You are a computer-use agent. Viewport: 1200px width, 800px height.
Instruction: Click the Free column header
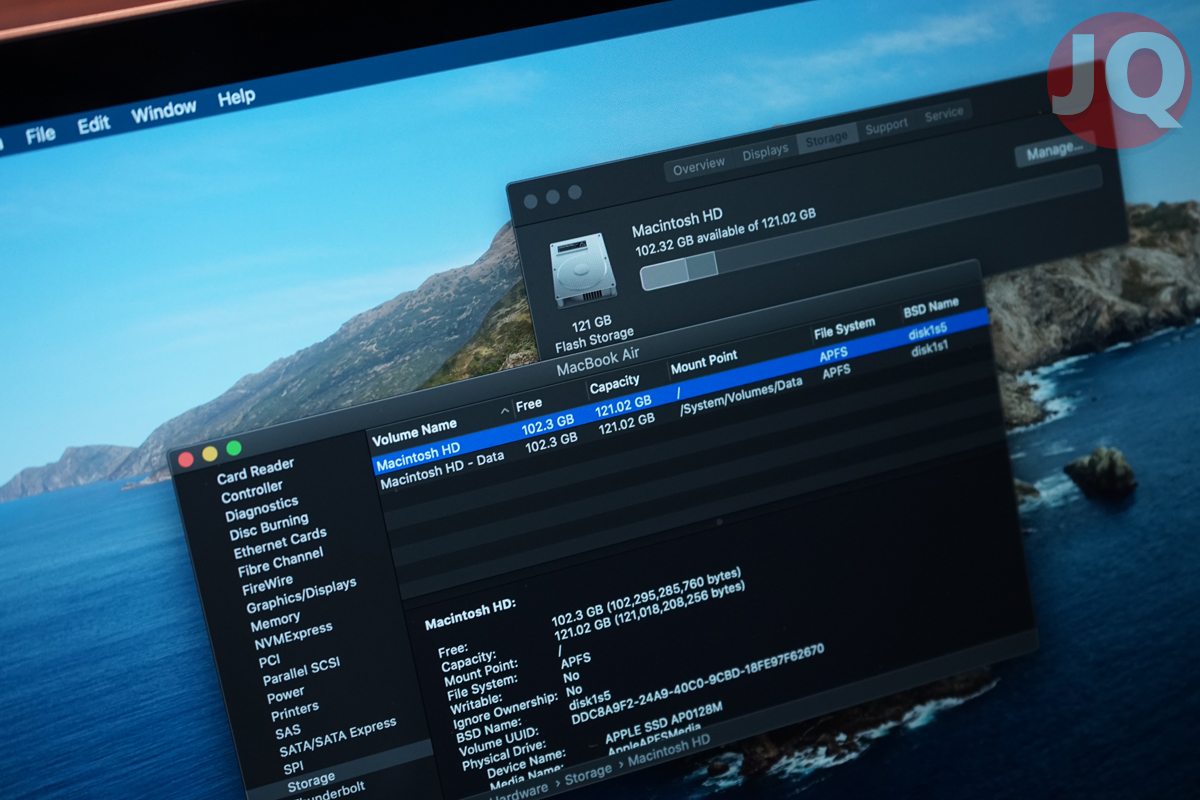(x=529, y=404)
